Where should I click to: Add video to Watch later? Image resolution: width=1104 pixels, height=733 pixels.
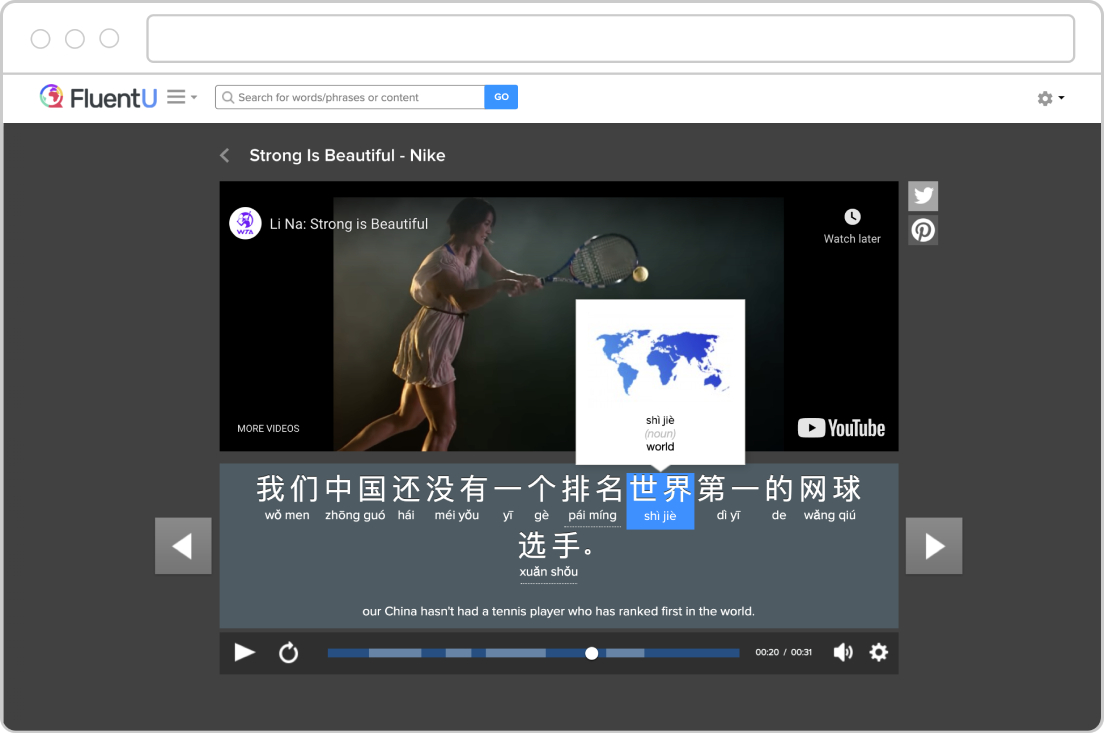[x=851, y=224]
